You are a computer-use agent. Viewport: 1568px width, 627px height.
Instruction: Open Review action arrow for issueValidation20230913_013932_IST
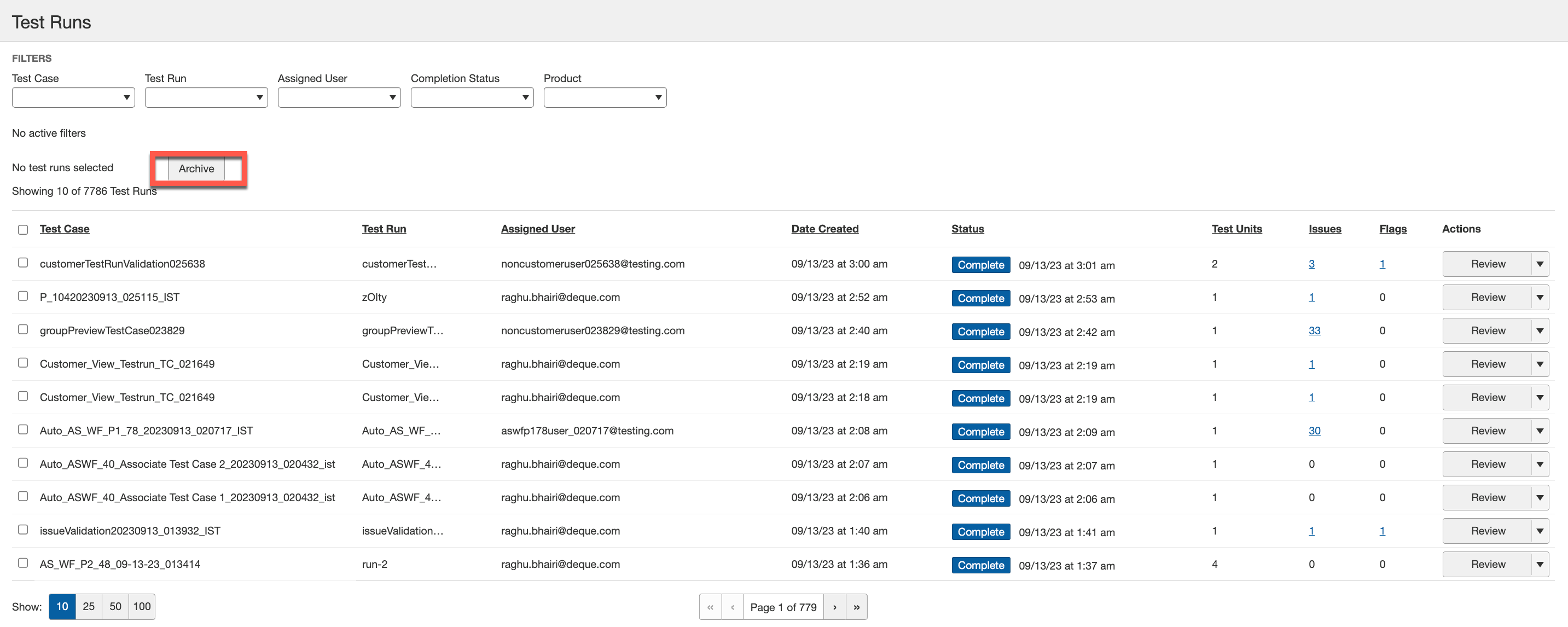pyautogui.click(x=1540, y=531)
